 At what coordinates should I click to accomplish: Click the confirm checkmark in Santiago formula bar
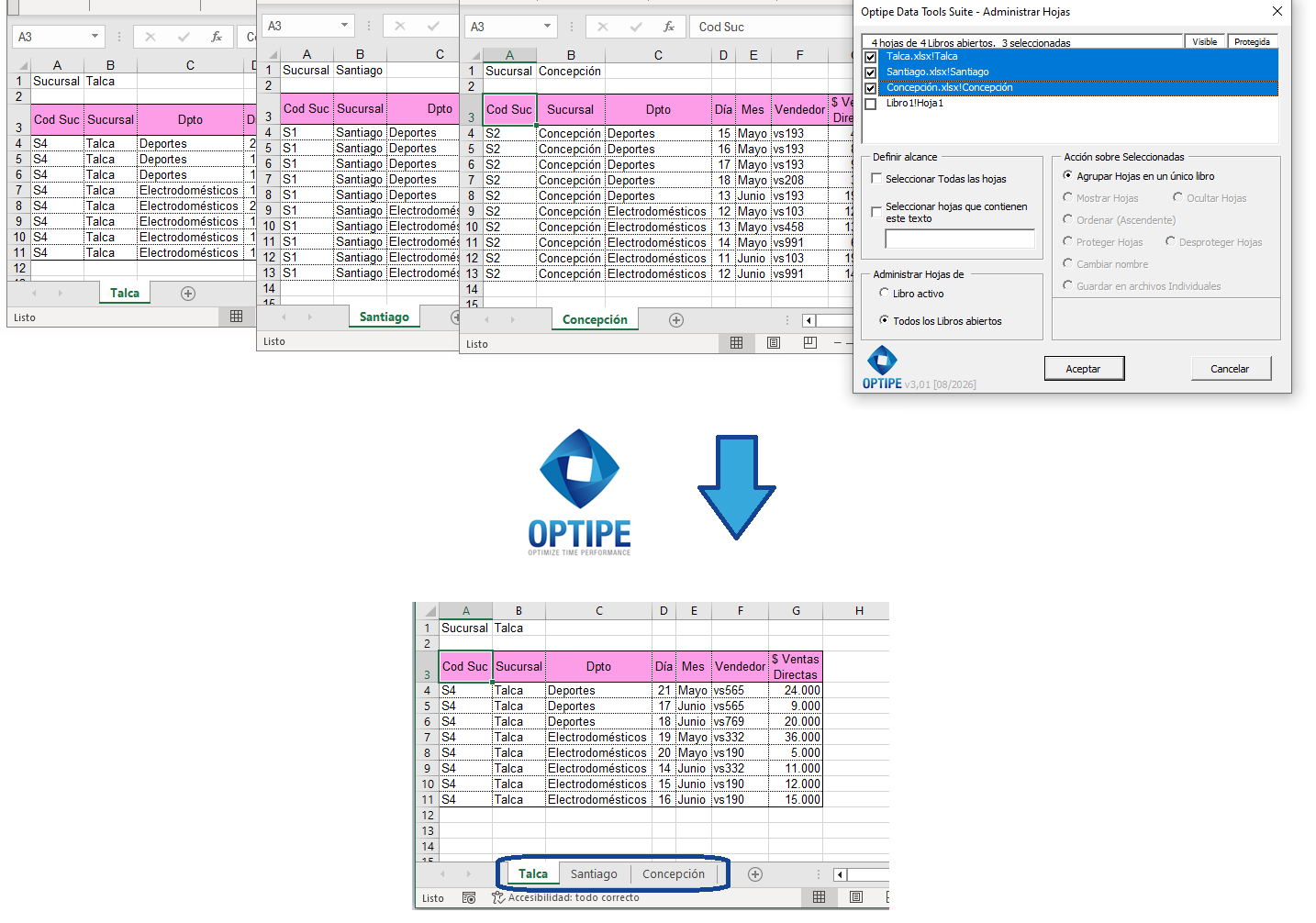[433, 26]
